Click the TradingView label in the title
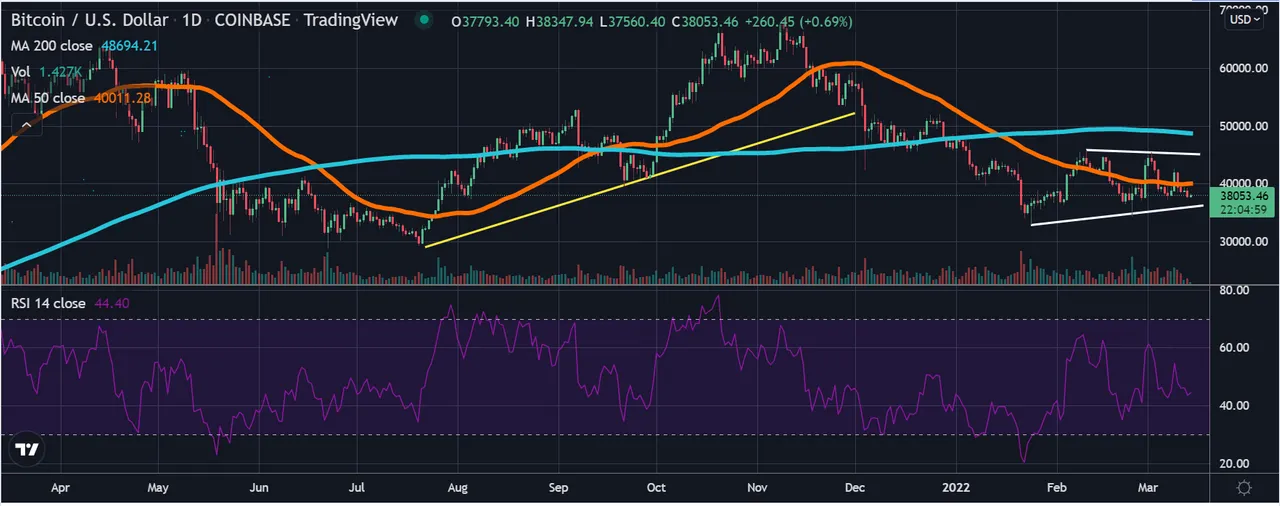This screenshot has width=1280, height=506. 350,20
